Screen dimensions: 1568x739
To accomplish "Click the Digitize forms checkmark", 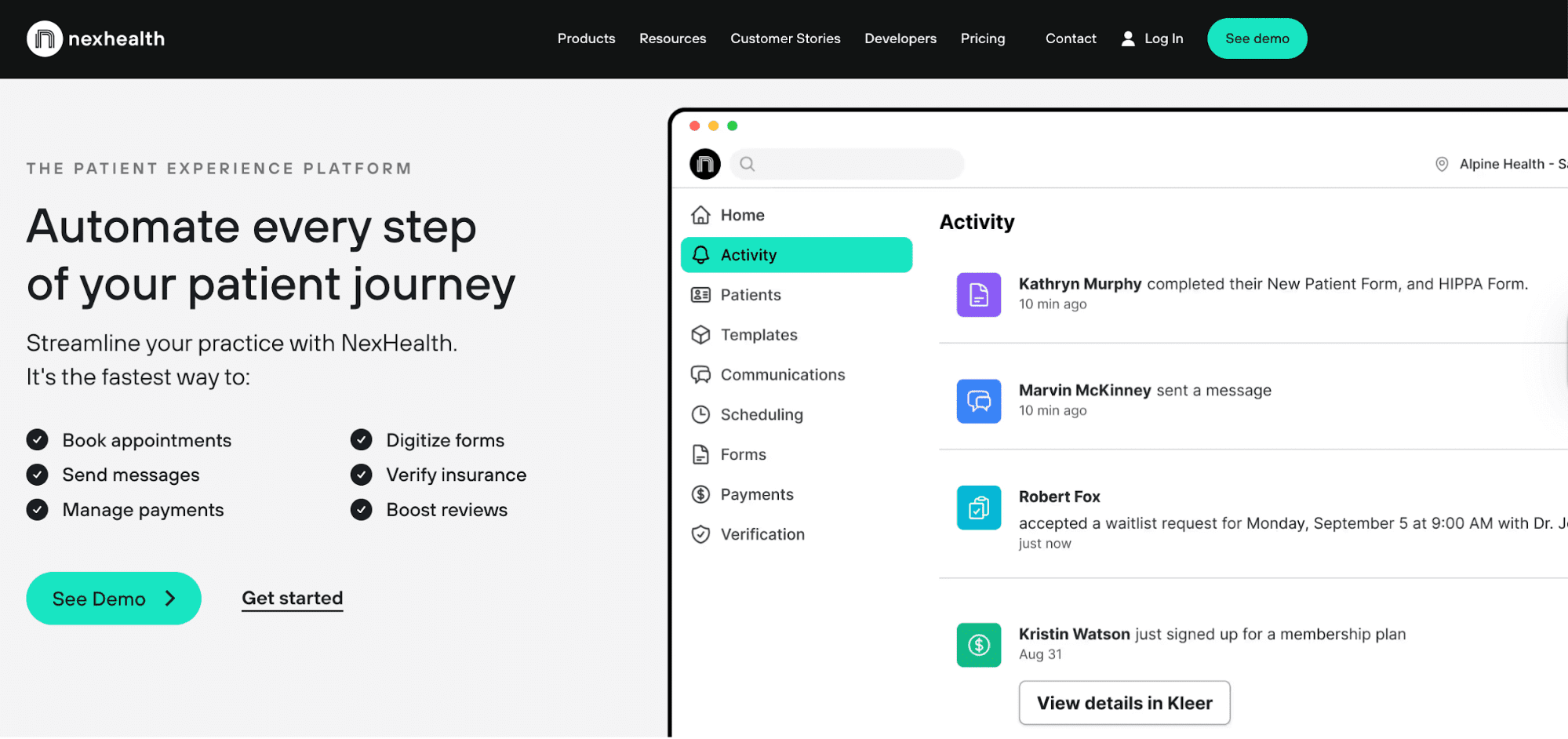I will point(361,440).
